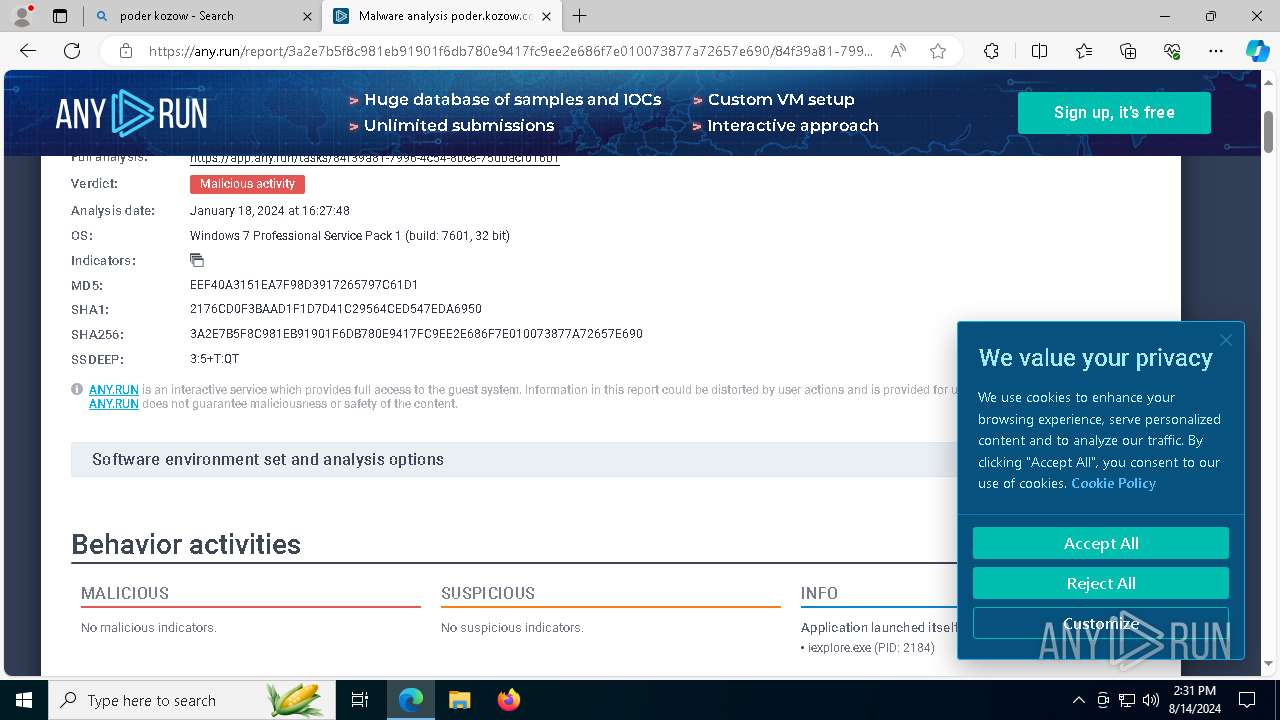This screenshot has width=1280, height=720.
Task: Close the cookie privacy dialog
Action: [1226, 340]
